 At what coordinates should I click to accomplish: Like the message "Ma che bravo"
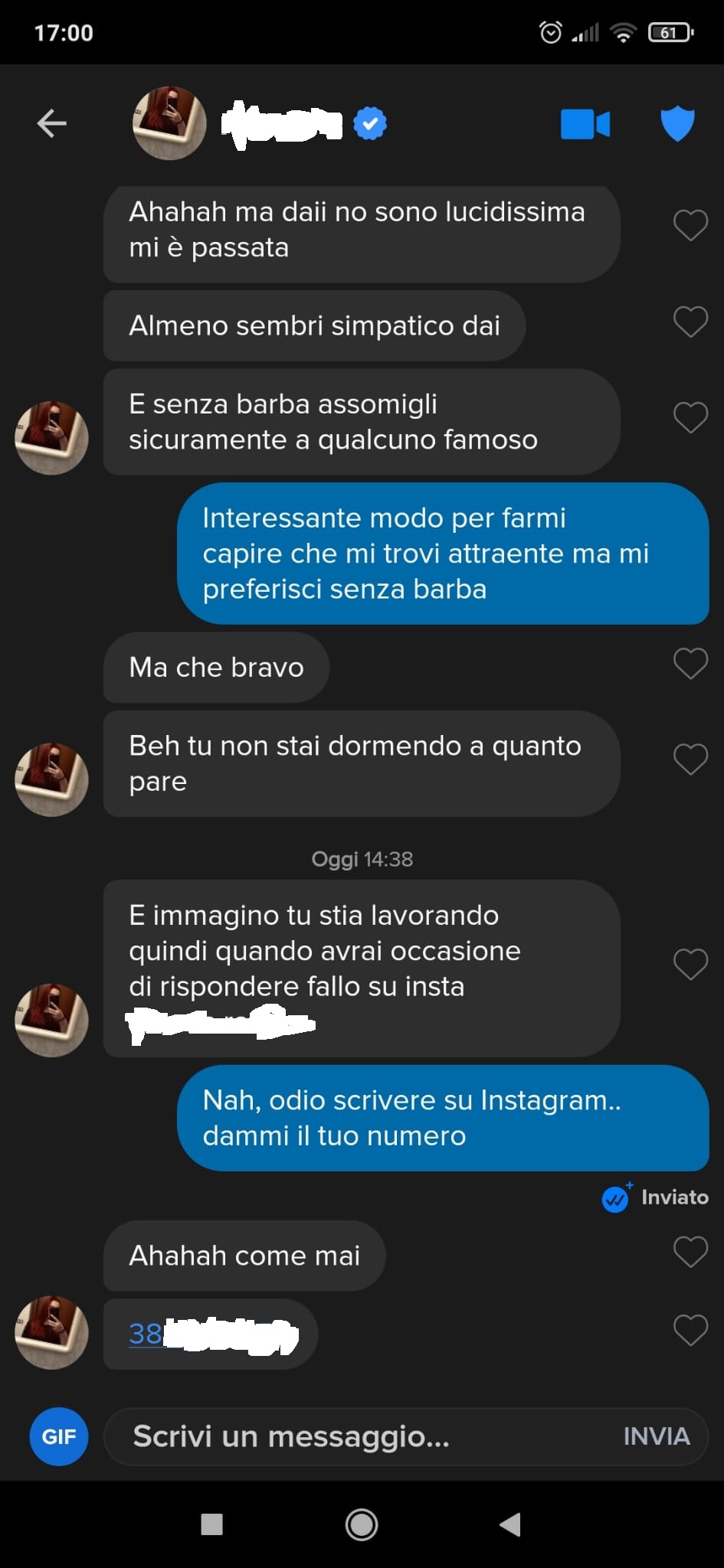click(x=690, y=664)
